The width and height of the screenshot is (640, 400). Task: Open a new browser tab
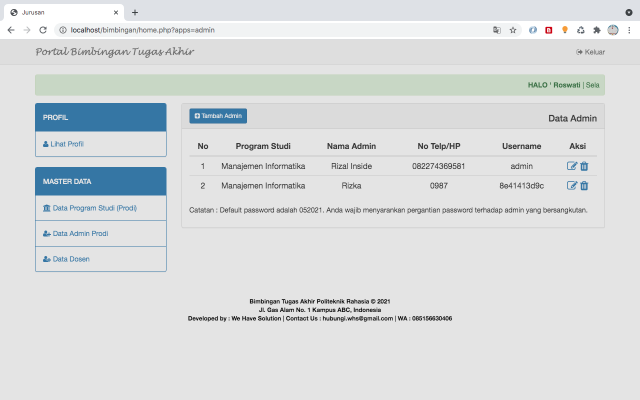pyautogui.click(x=135, y=11)
